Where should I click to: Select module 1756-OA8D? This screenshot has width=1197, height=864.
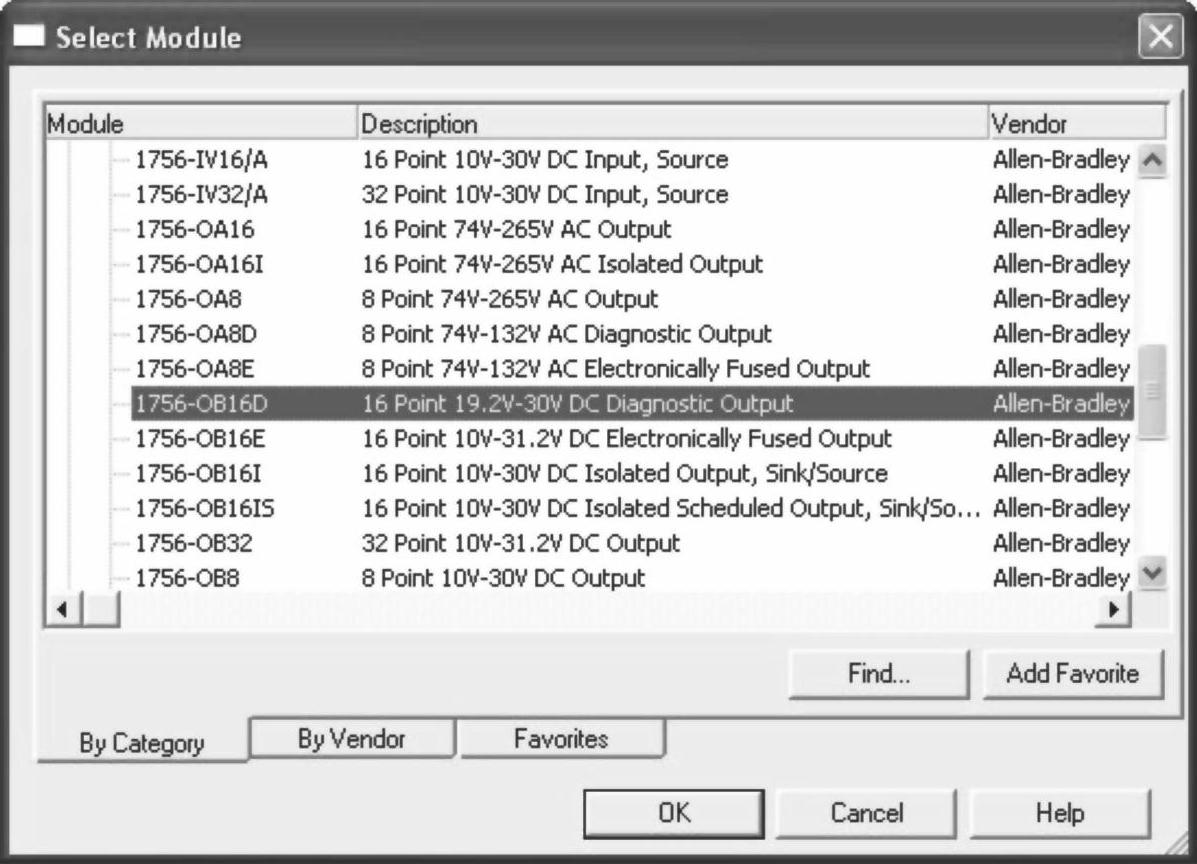click(x=196, y=334)
